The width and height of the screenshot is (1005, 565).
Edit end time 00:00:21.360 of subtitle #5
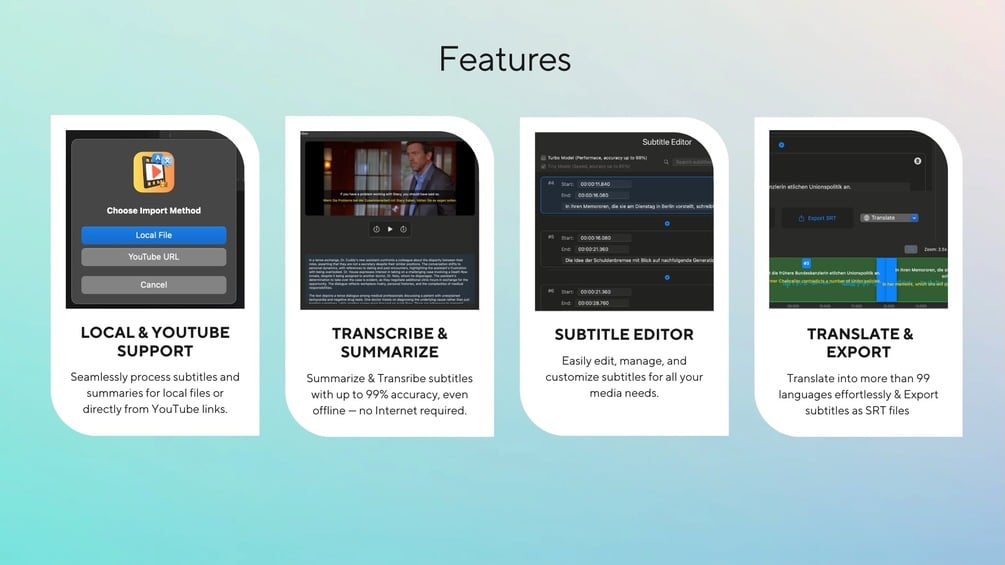coord(604,249)
